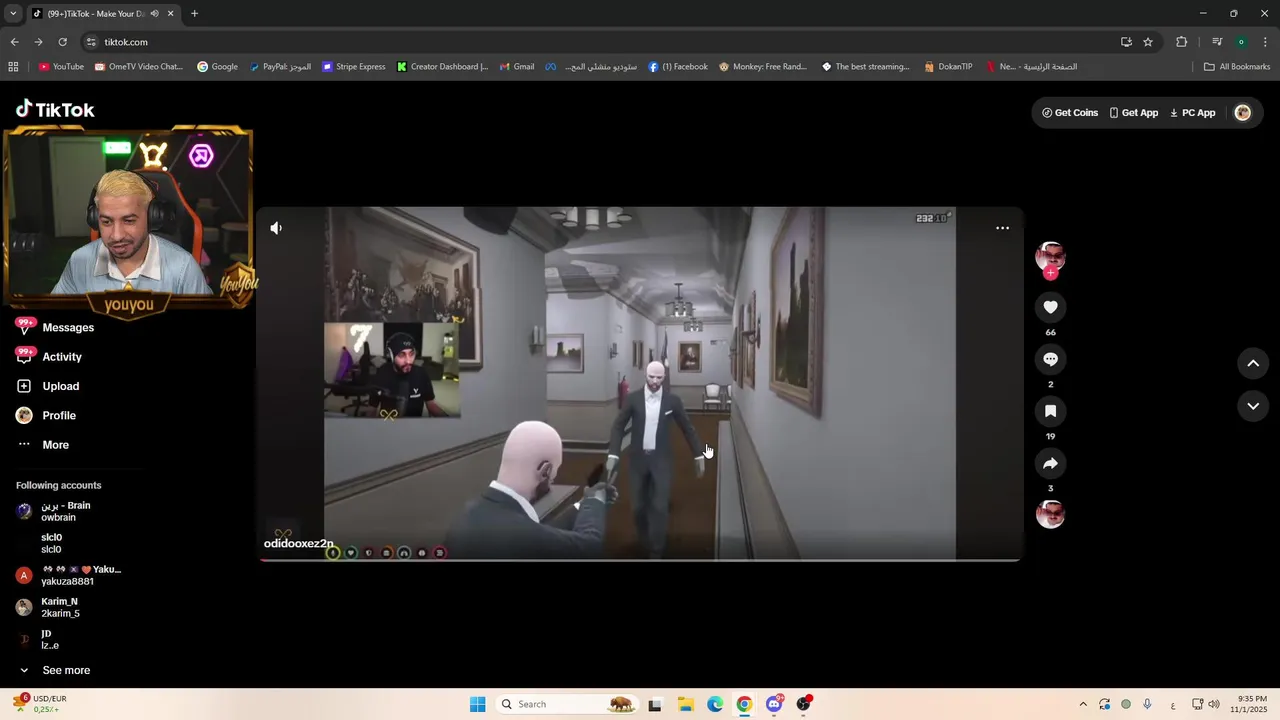Open the media control icon in toolbar
The height and width of the screenshot is (720, 1280).
click(1217, 42)
